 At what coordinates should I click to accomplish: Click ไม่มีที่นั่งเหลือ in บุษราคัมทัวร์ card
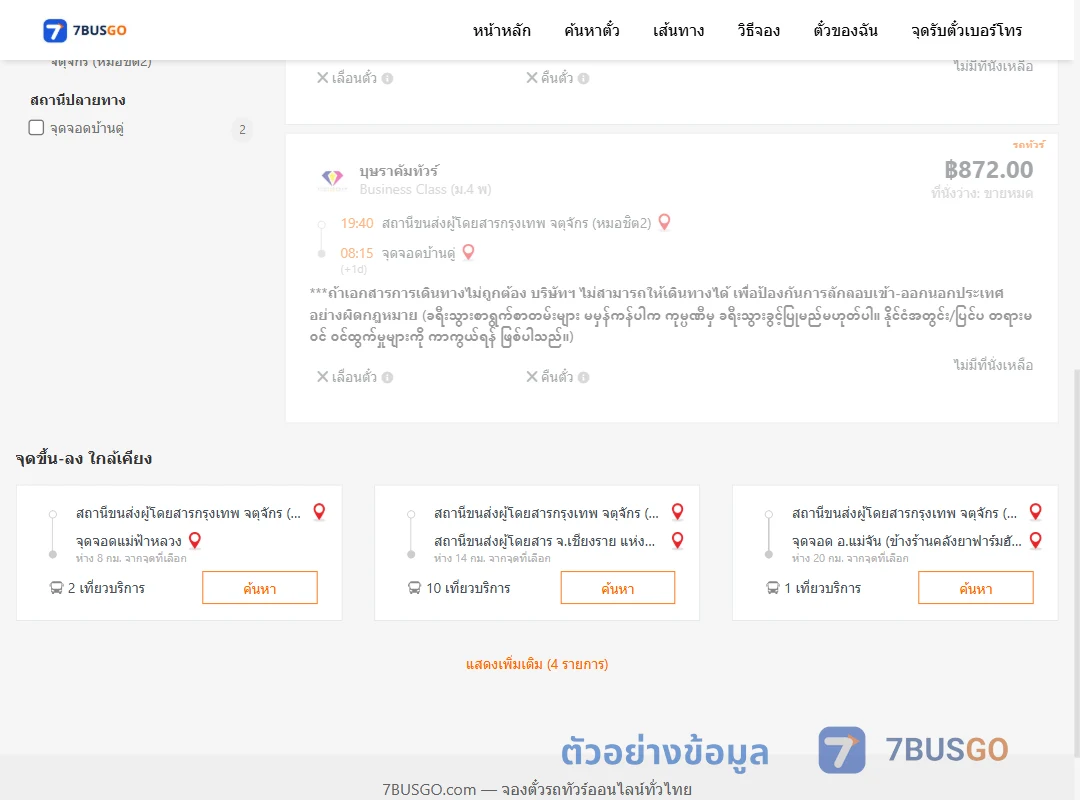point(993,365)
